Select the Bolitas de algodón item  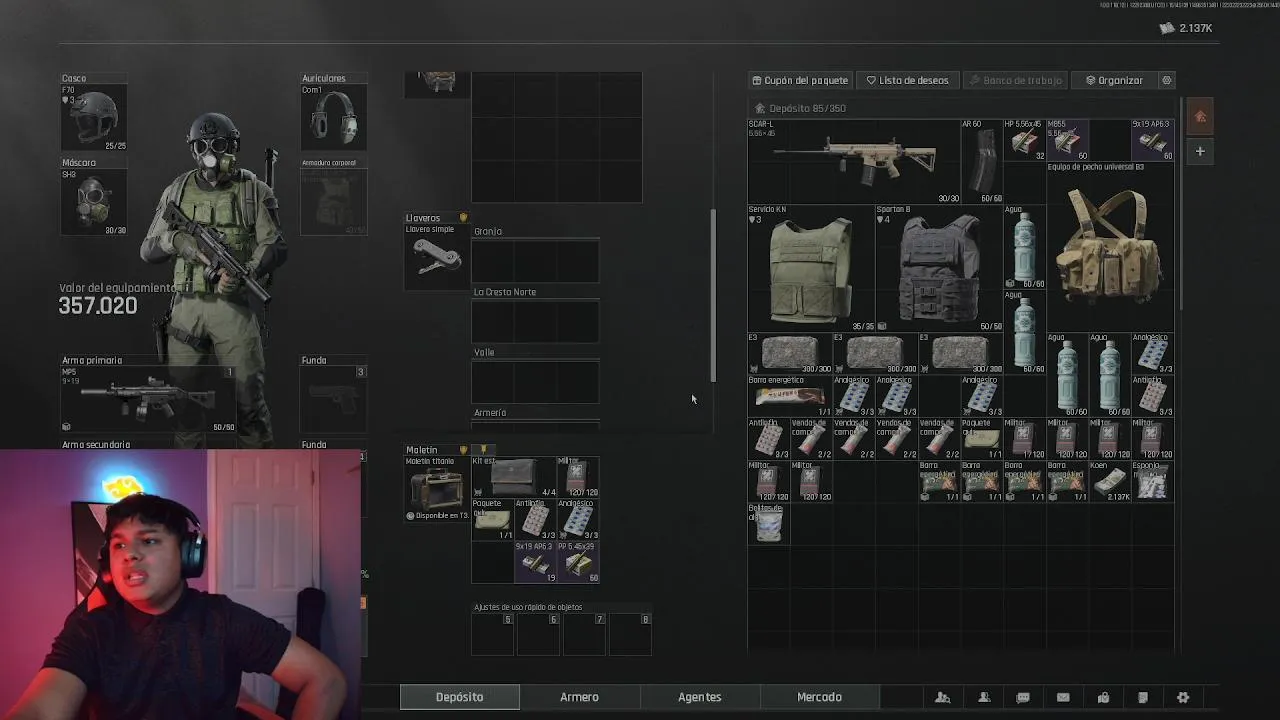[x=769, y=523]
